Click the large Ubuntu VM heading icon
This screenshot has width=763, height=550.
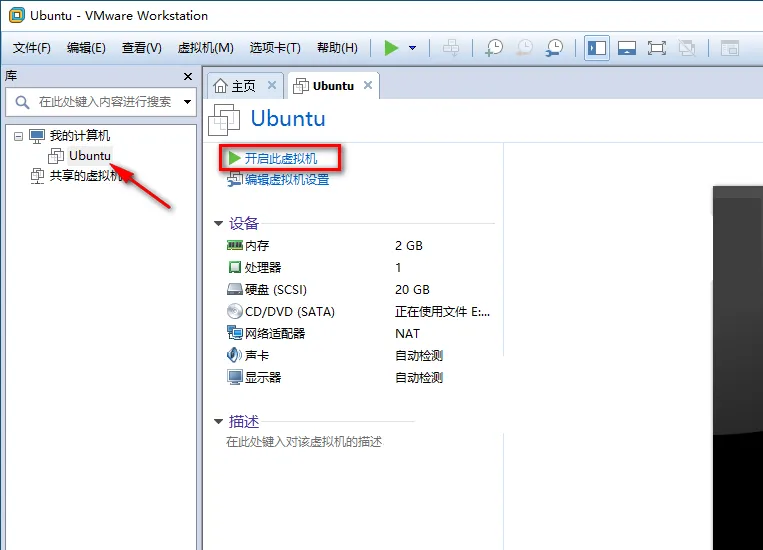(224, 119)
